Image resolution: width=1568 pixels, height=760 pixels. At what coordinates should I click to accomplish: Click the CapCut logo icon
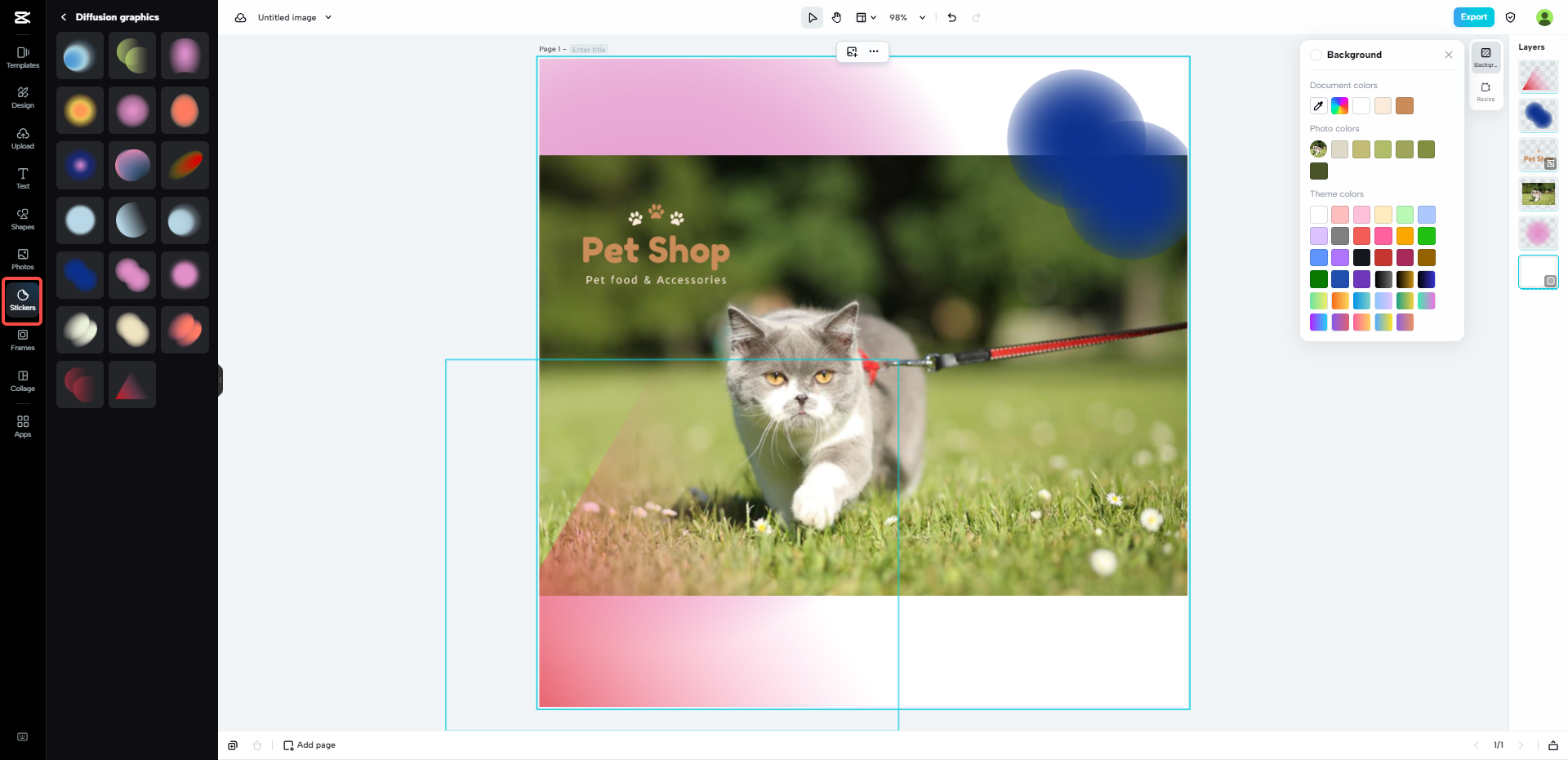coord(23,17)
